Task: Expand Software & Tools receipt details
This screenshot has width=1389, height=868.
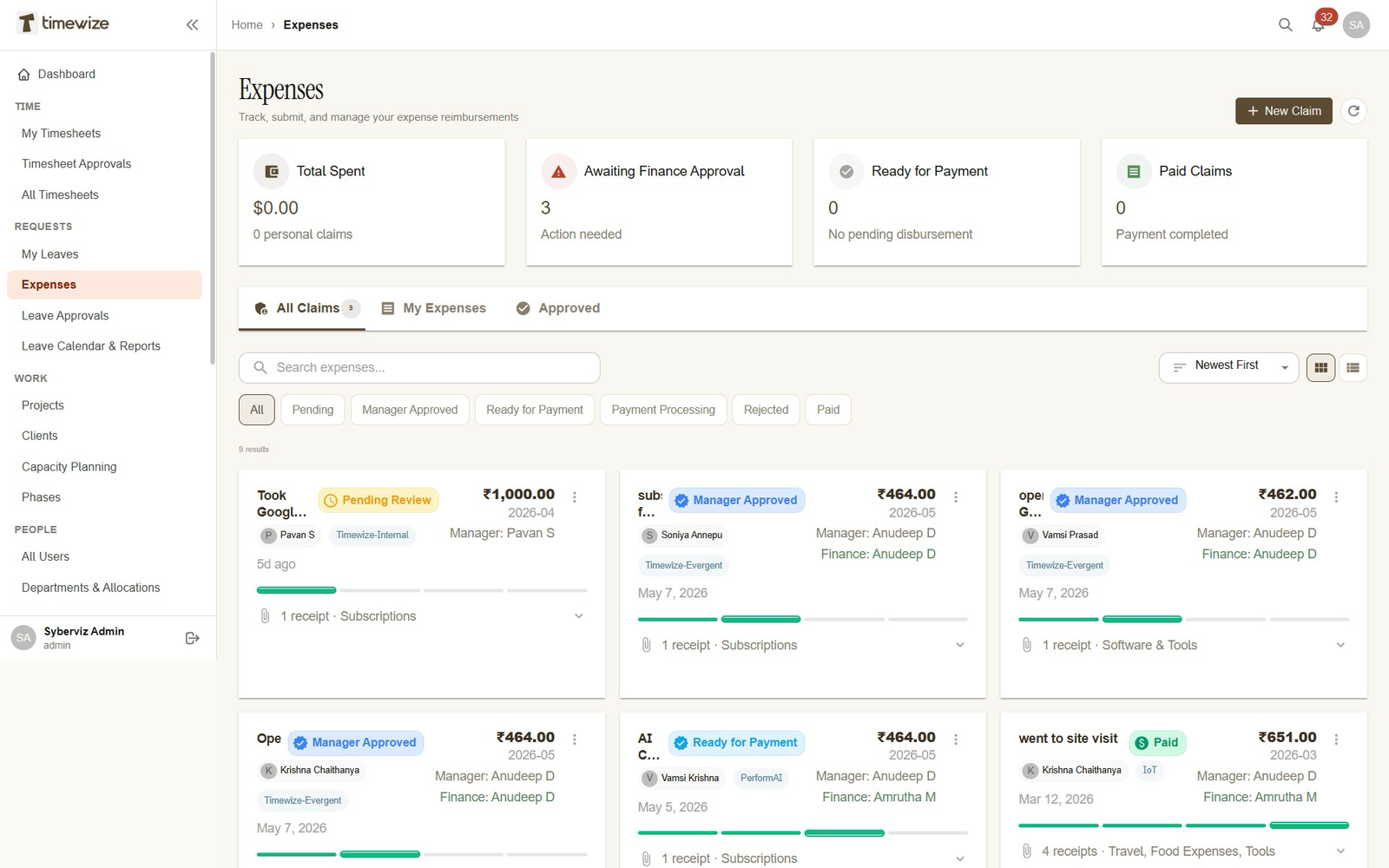Action: click(x=1340, y=645)
